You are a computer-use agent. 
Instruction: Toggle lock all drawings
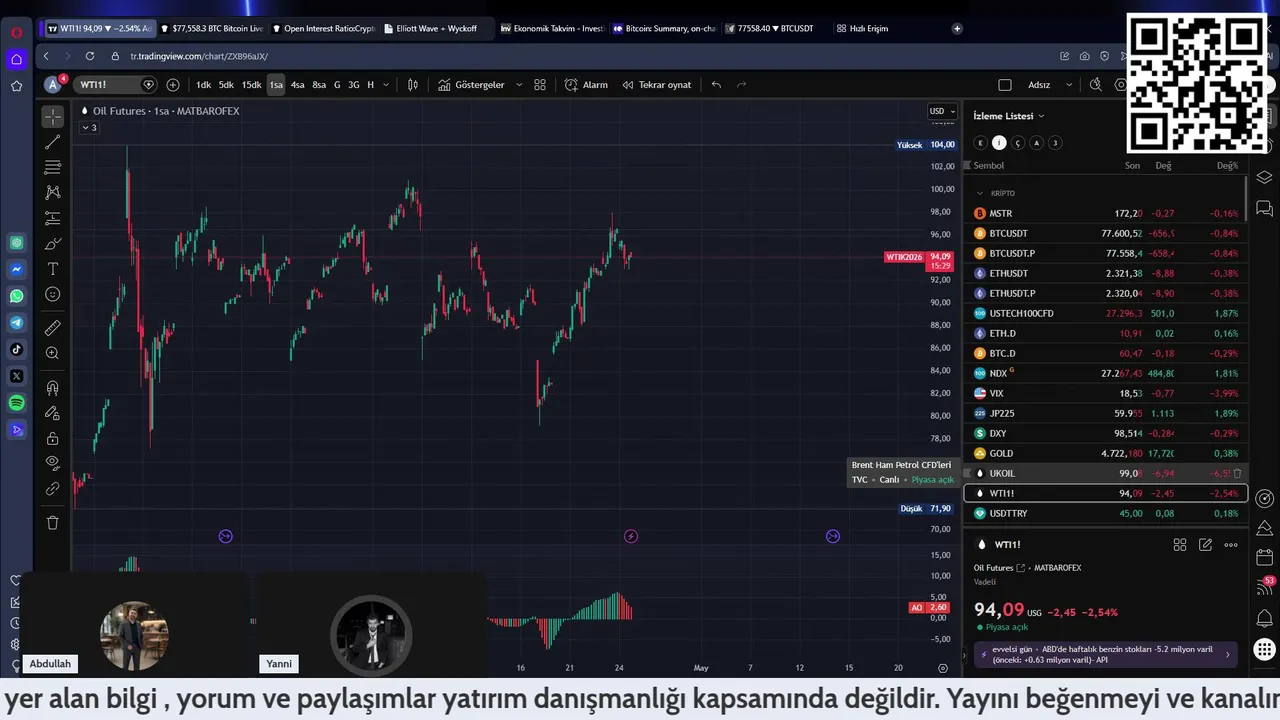[53, 438]
